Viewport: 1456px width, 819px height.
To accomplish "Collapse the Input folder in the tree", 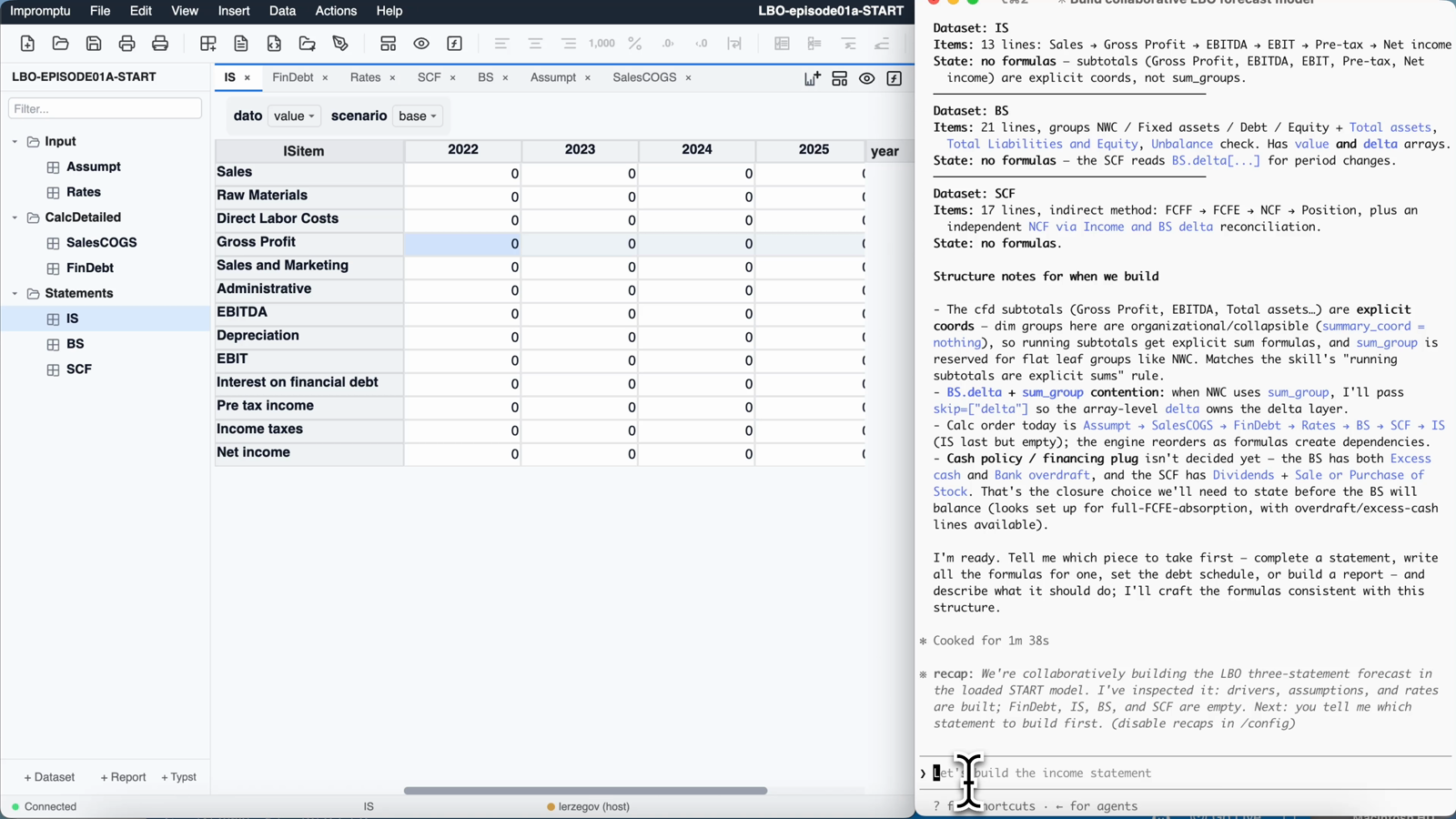I will click(15, 142).
